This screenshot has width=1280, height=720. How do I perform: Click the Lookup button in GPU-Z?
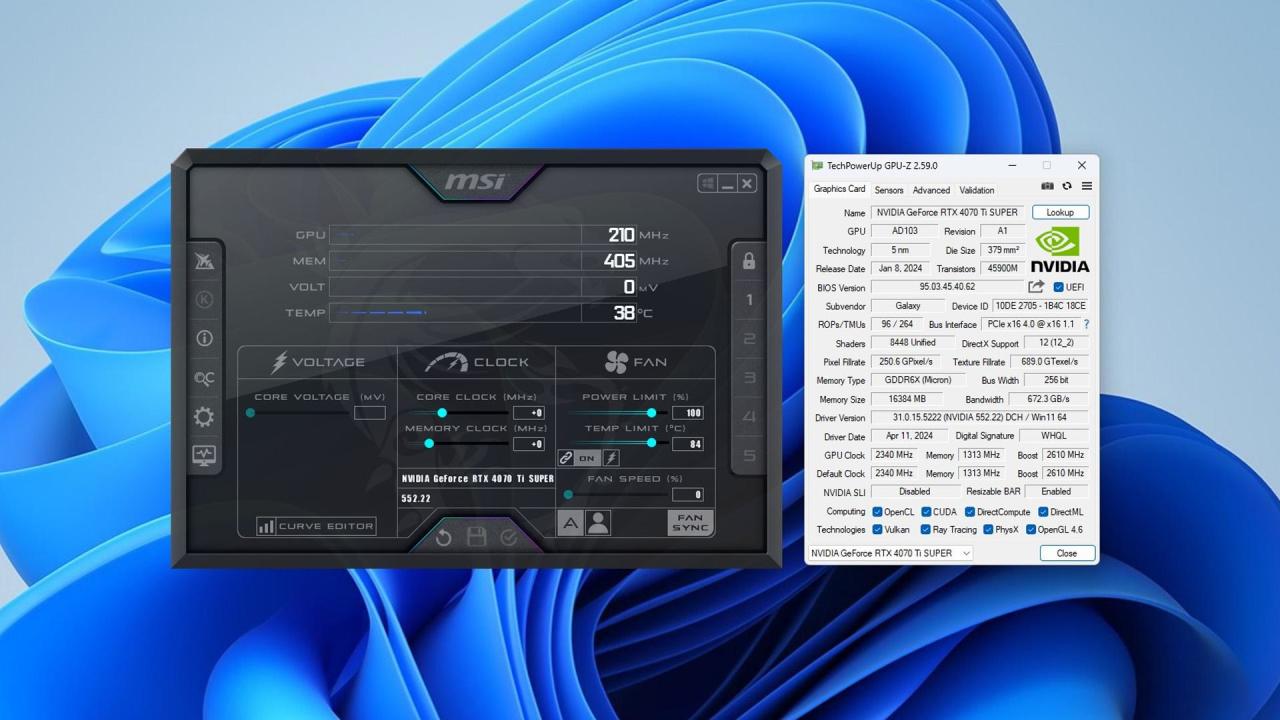pos(1060,212)
